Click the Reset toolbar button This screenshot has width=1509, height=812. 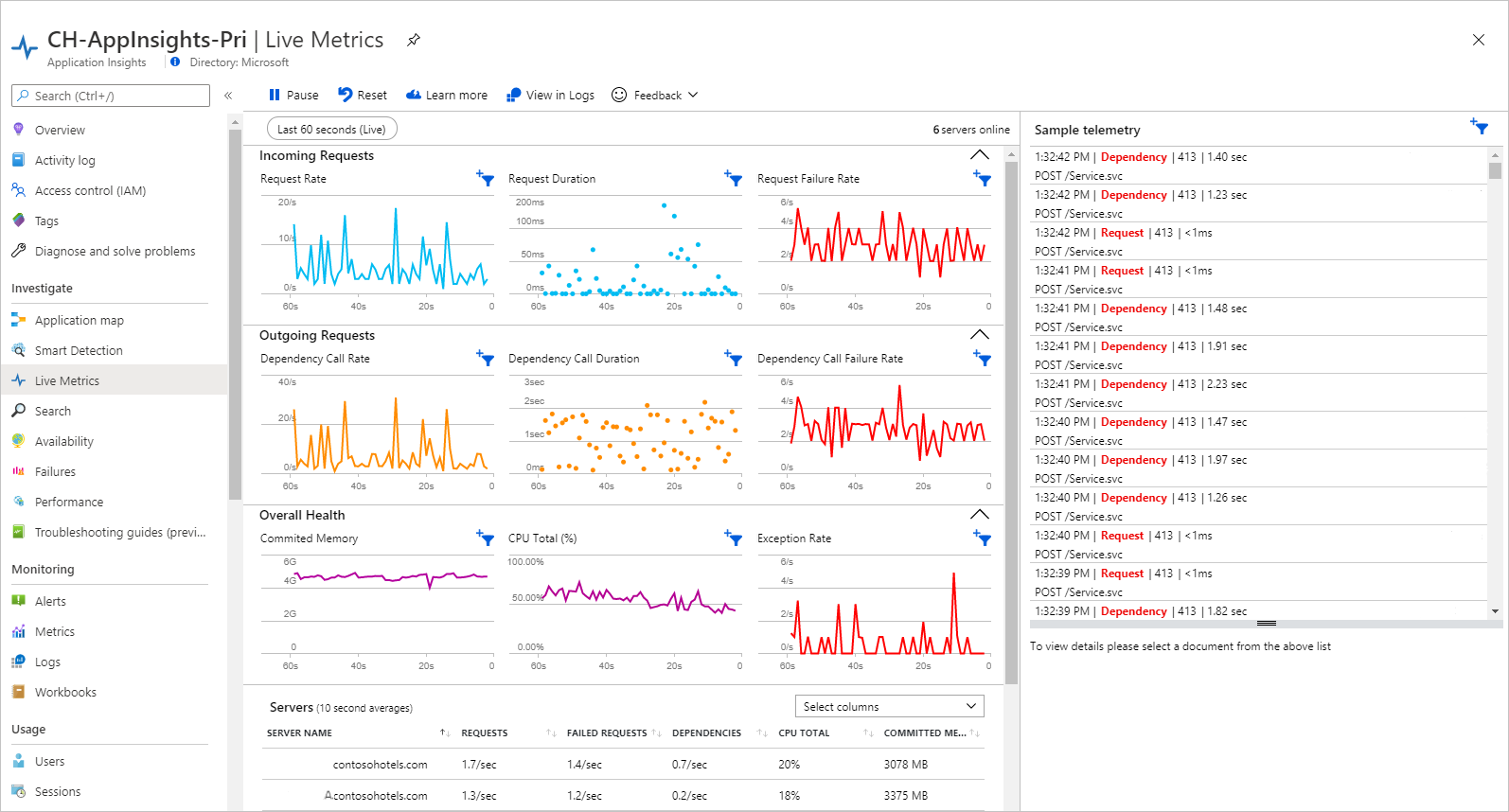pyautogui.click(x=363, y=95)
